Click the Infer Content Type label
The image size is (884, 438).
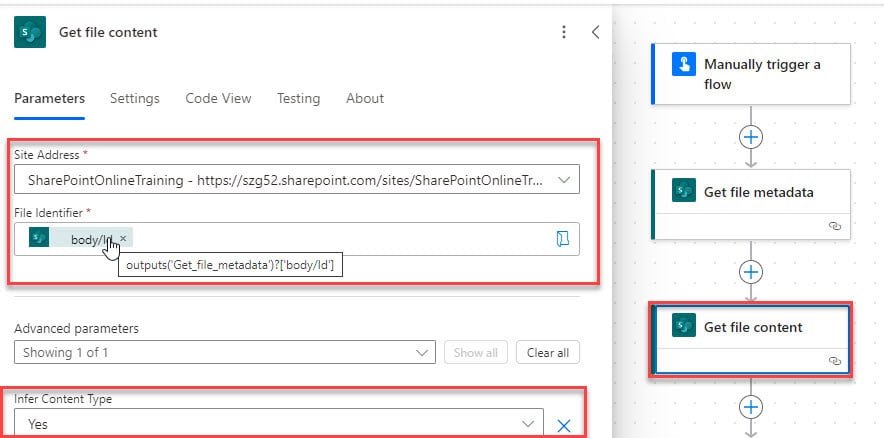tap(63, 399)
